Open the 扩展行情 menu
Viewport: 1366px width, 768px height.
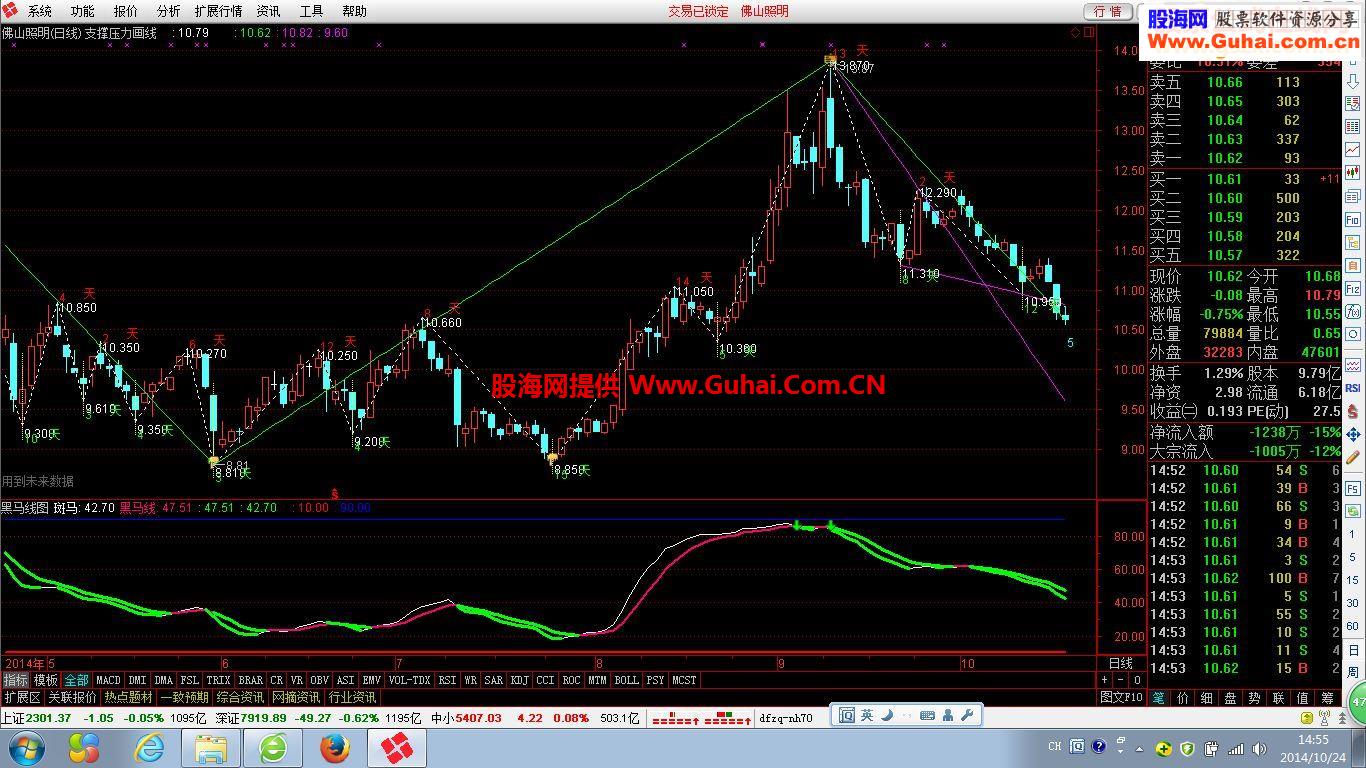[x=218, y=11]
